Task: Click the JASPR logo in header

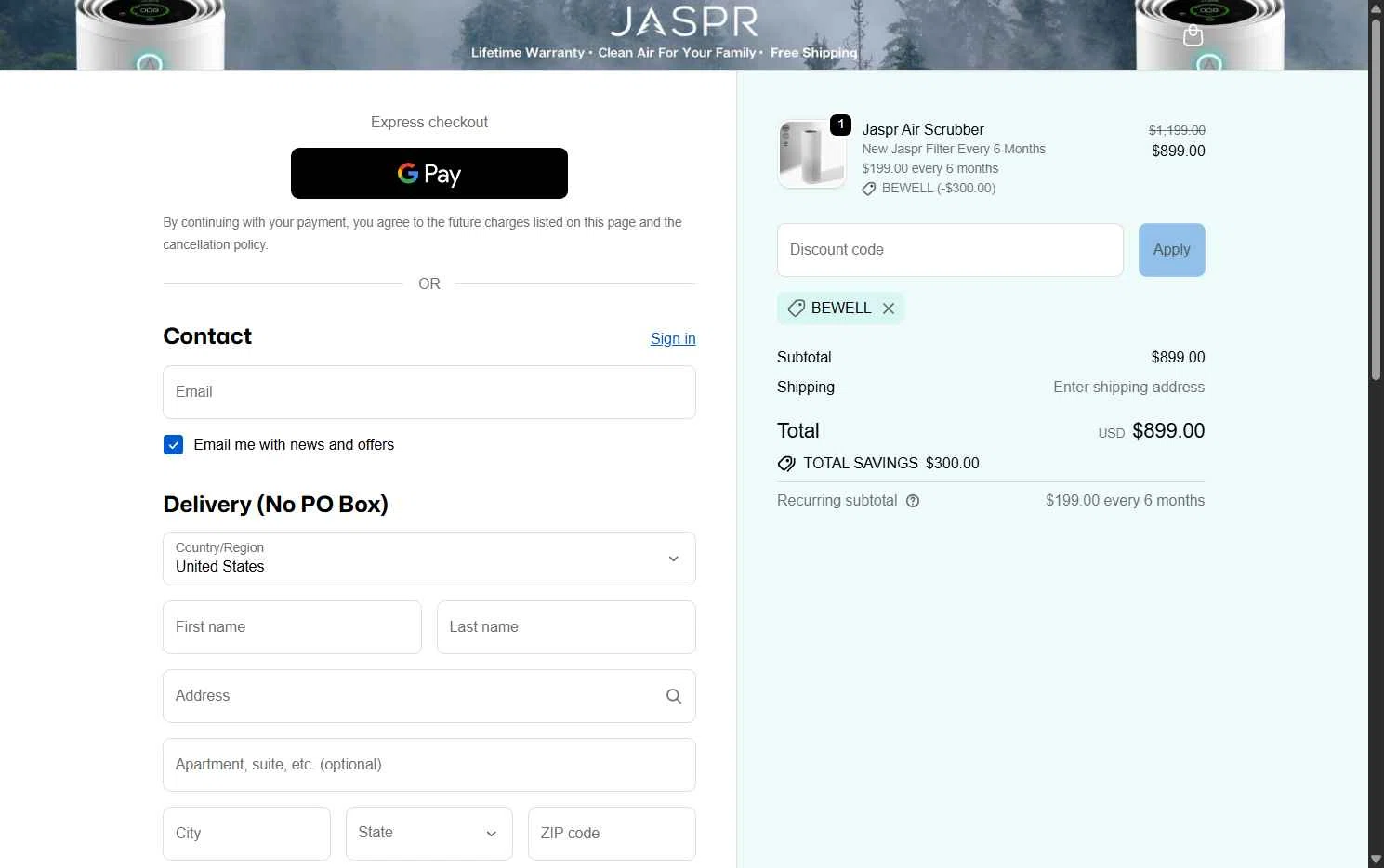Action: click(684, 21)
